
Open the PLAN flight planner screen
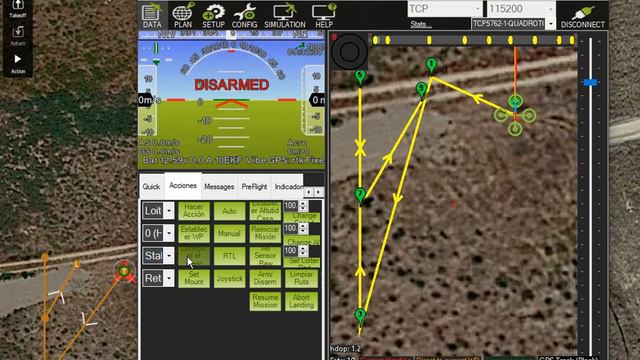[x=183, y=15]
